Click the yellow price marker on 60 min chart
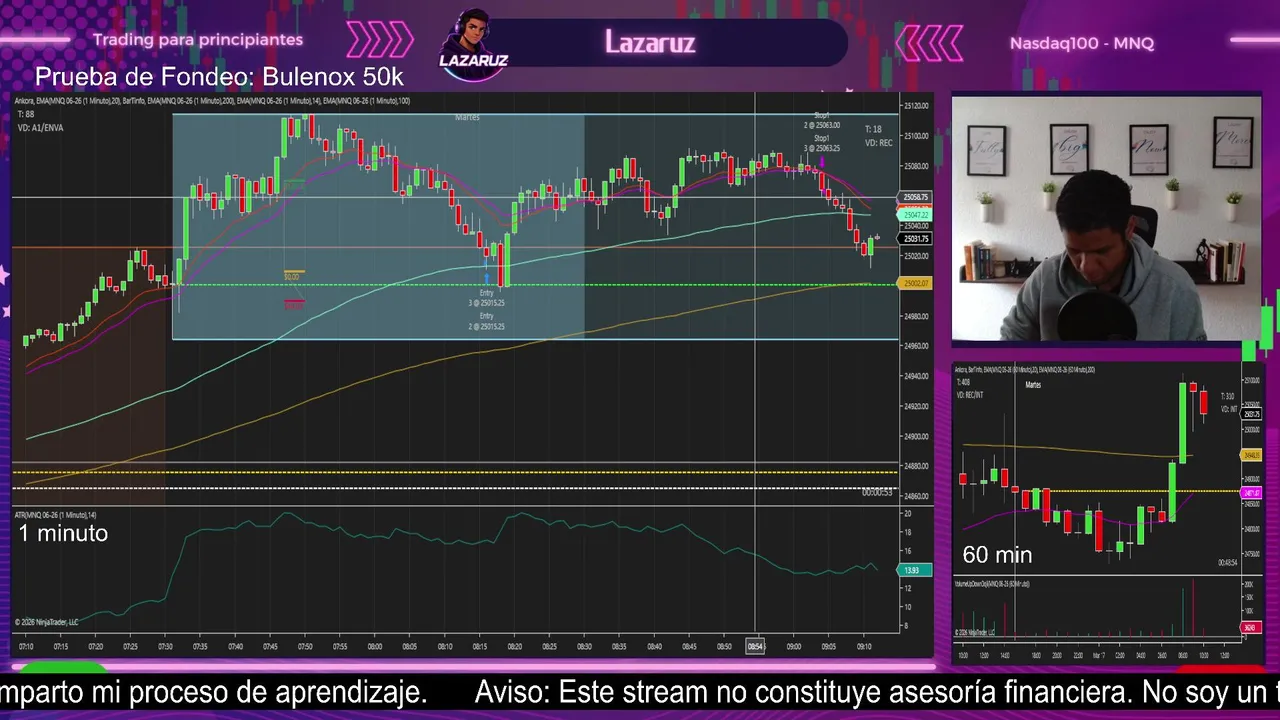1280x720 pixels. pos(1250,455)
